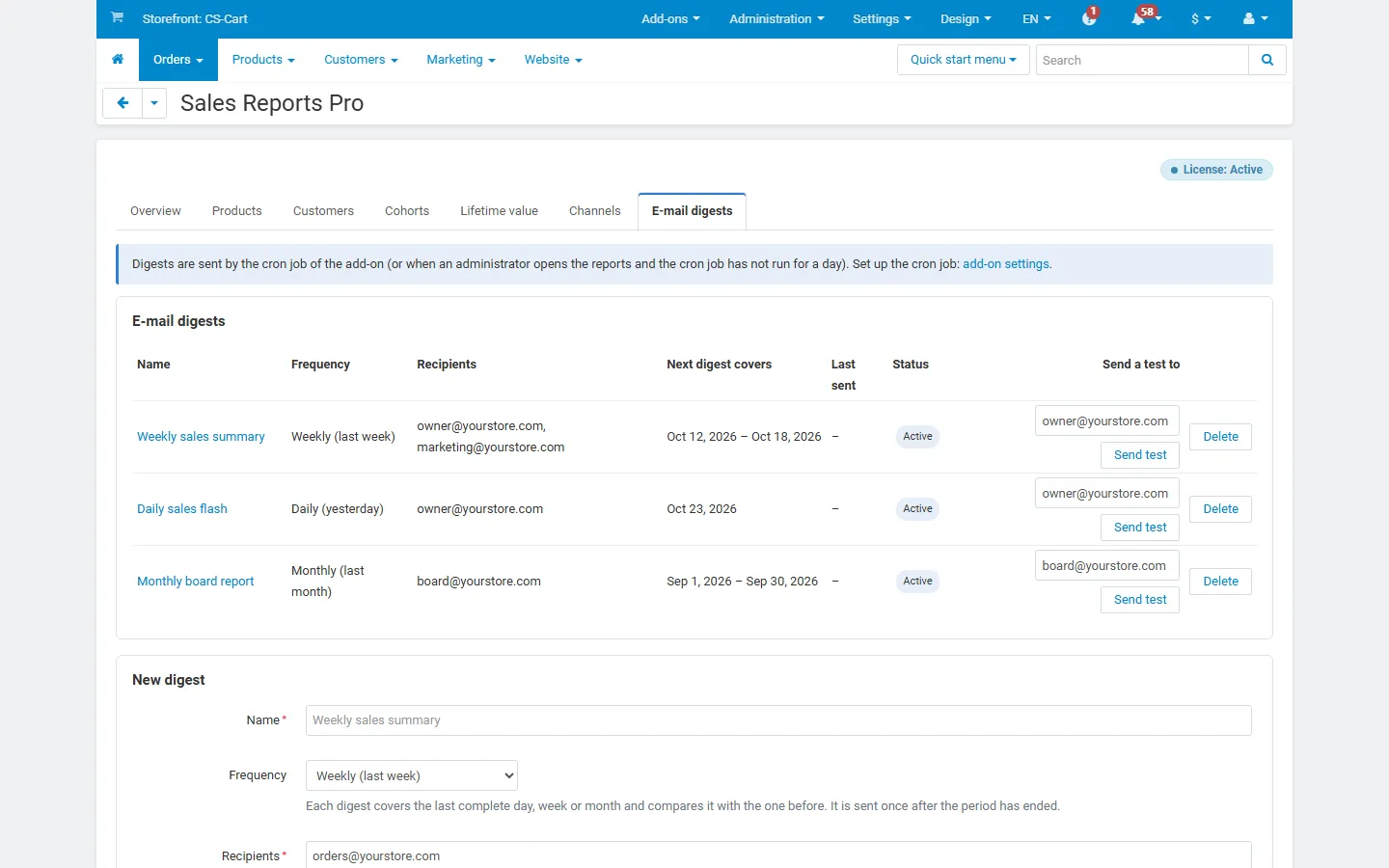Switch to the Lifetime value tab

click(499, 211)
